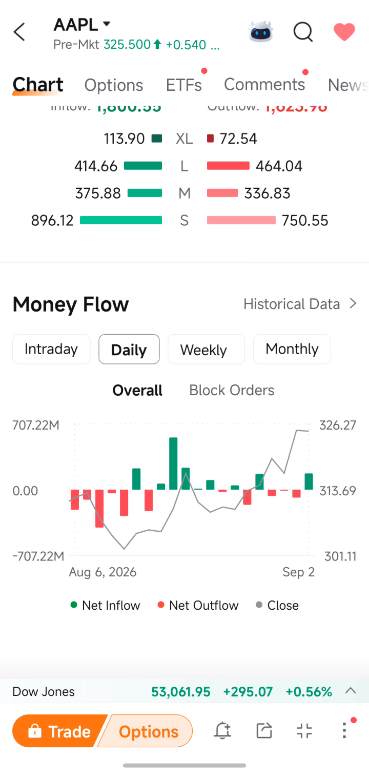This screenshot has height=775, width=369.
Task: Switch to Block Orders view
Action: [x=232, y=390]
